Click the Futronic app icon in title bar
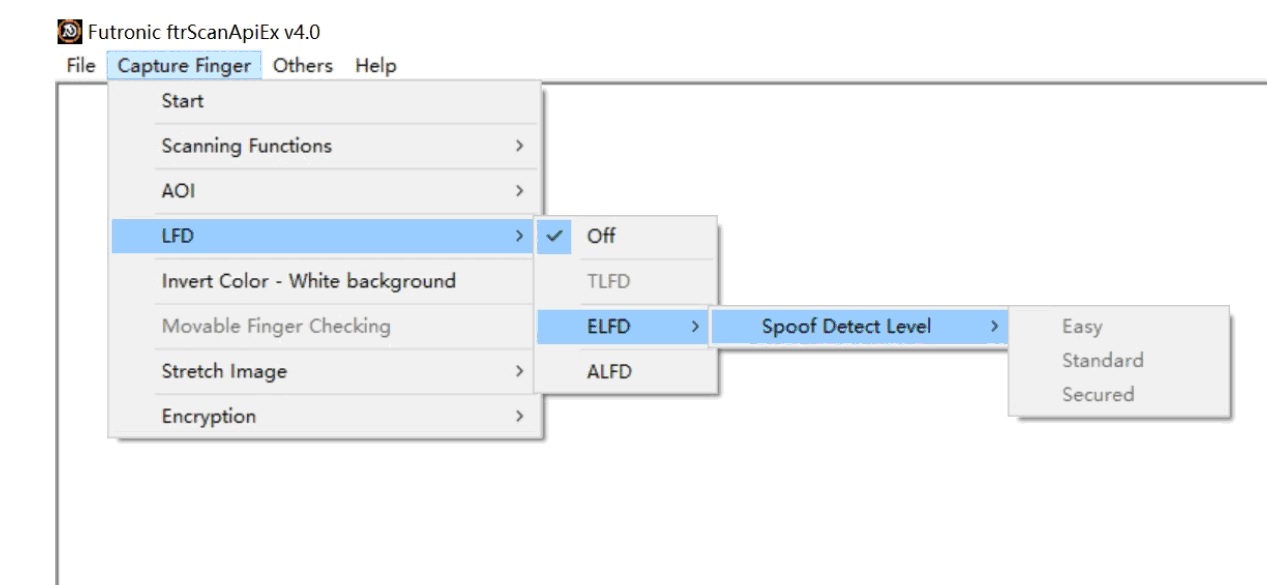Viewport: 1267px width, 585px height. coord(70,32)
